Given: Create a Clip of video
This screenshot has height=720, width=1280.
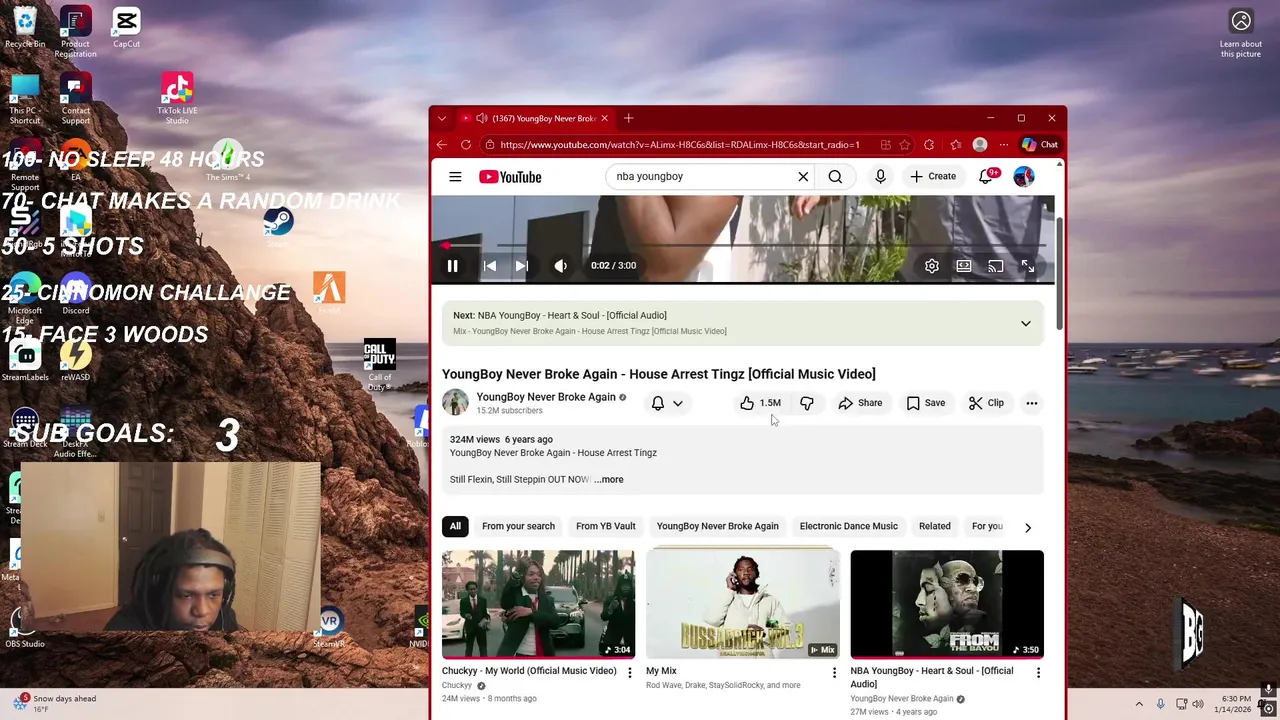Looking at the screenshot, I should [x=986, y=403].
